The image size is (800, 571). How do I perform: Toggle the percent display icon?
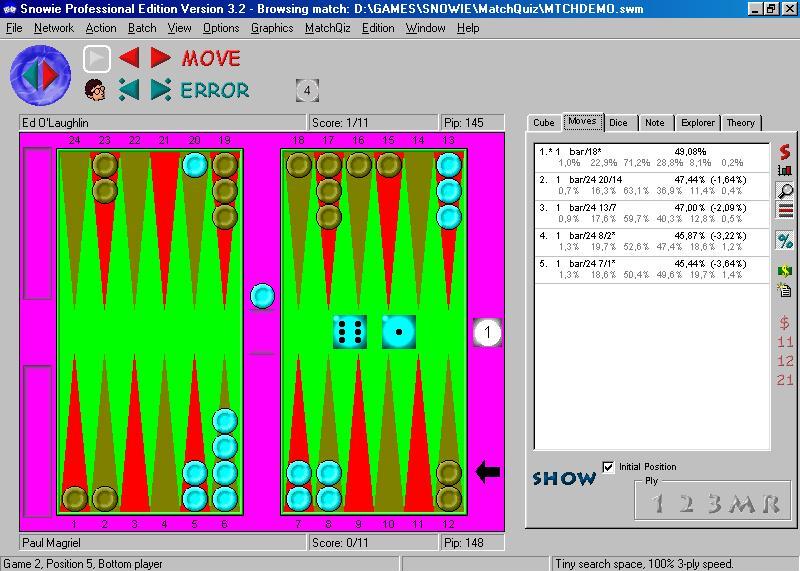click(785, 240)
